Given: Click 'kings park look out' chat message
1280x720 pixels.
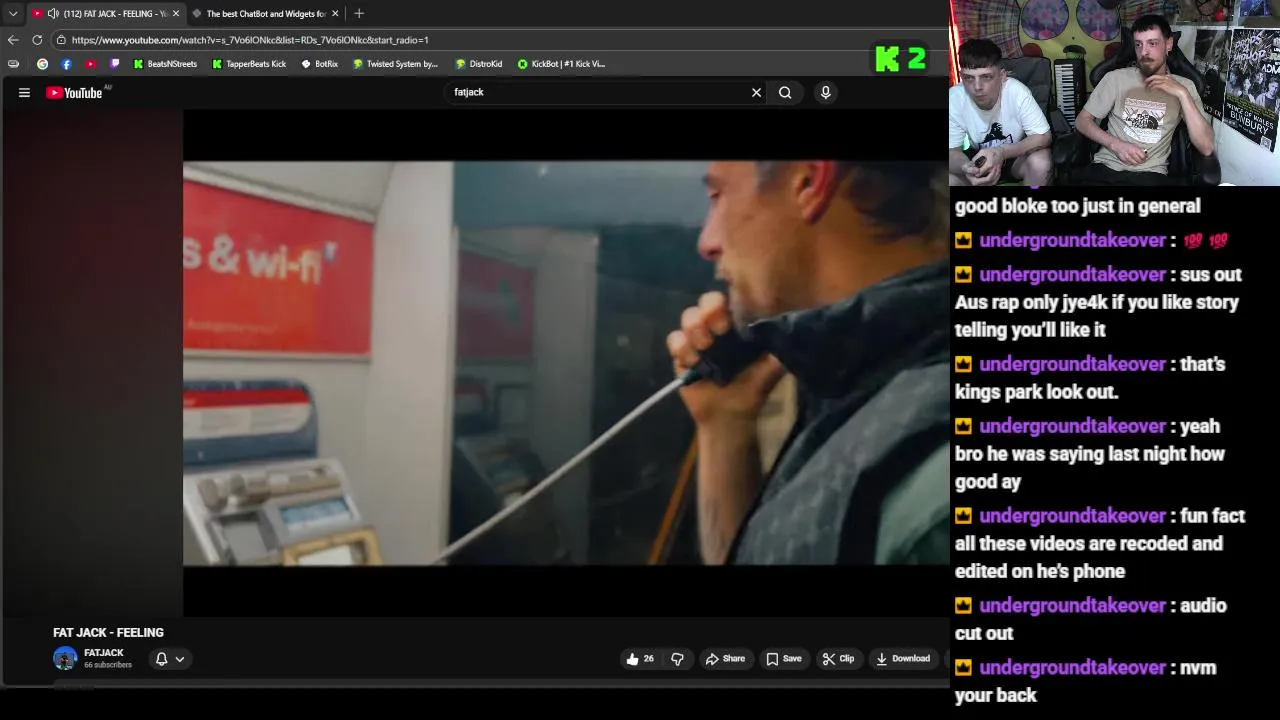Looking at the screenshot, I should tap(1090, 378).
